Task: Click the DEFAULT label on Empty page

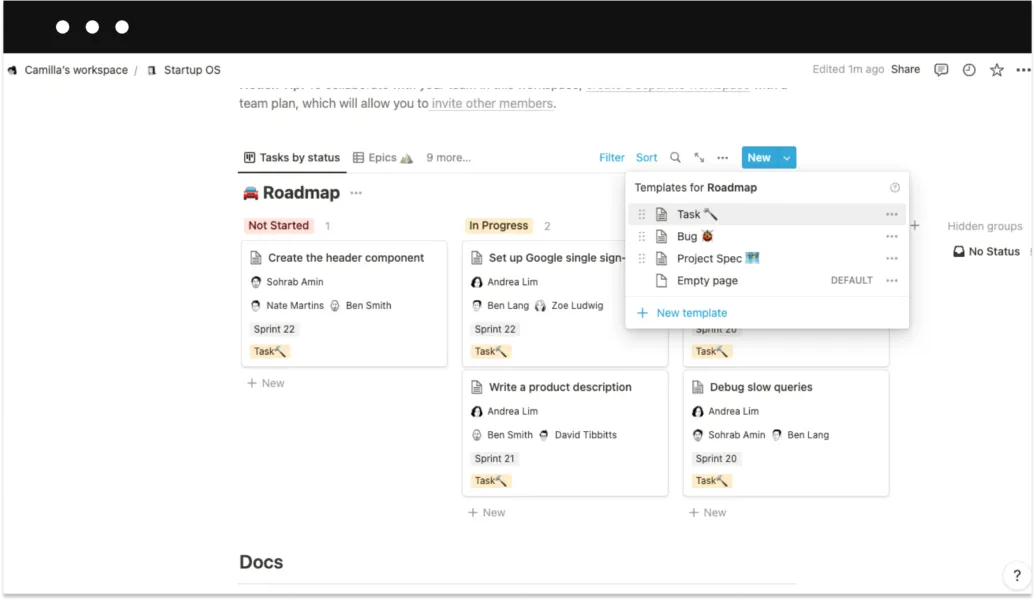Action: [851, 281]
